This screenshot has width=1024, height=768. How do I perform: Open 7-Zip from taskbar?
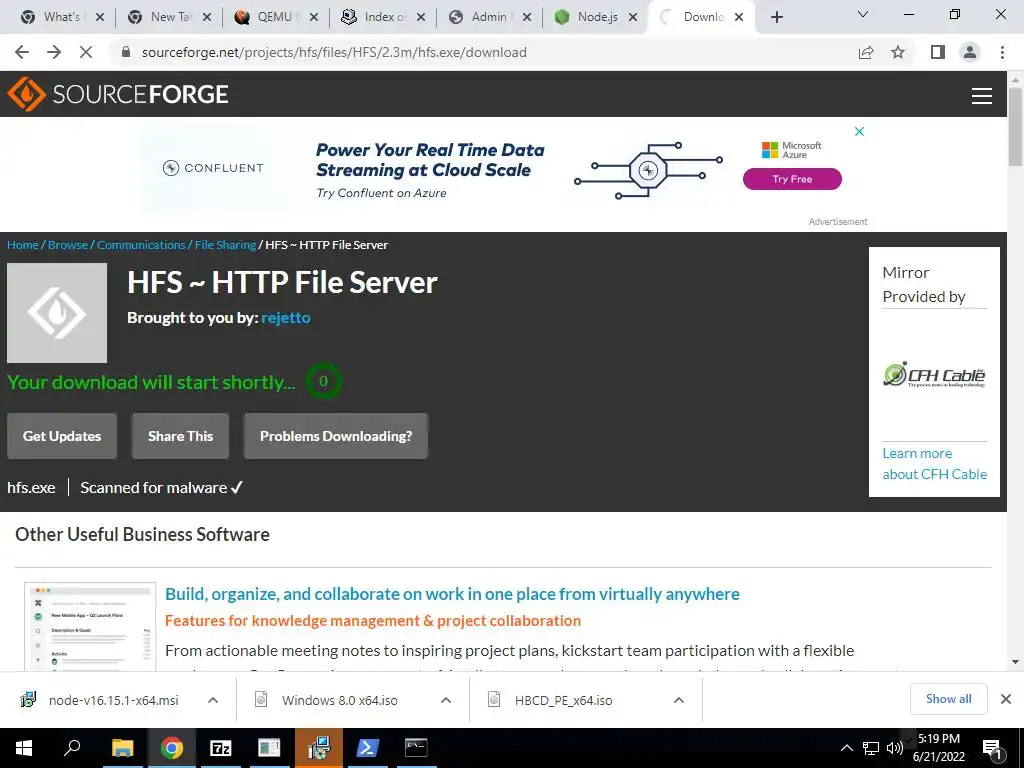221,748
